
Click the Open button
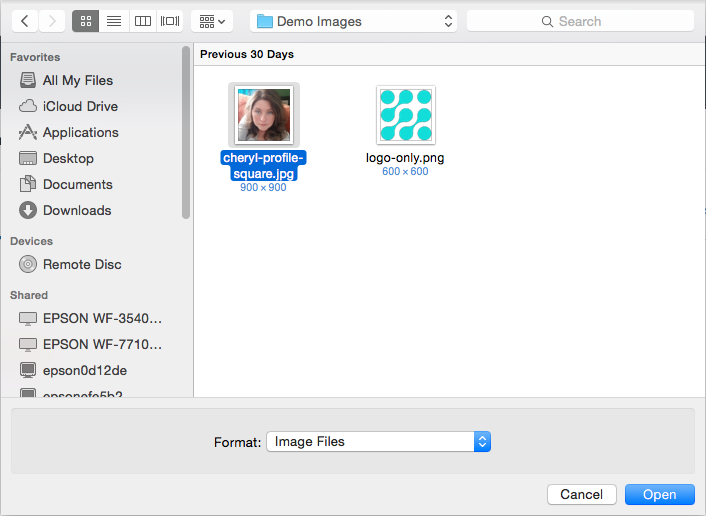point(660,494)
